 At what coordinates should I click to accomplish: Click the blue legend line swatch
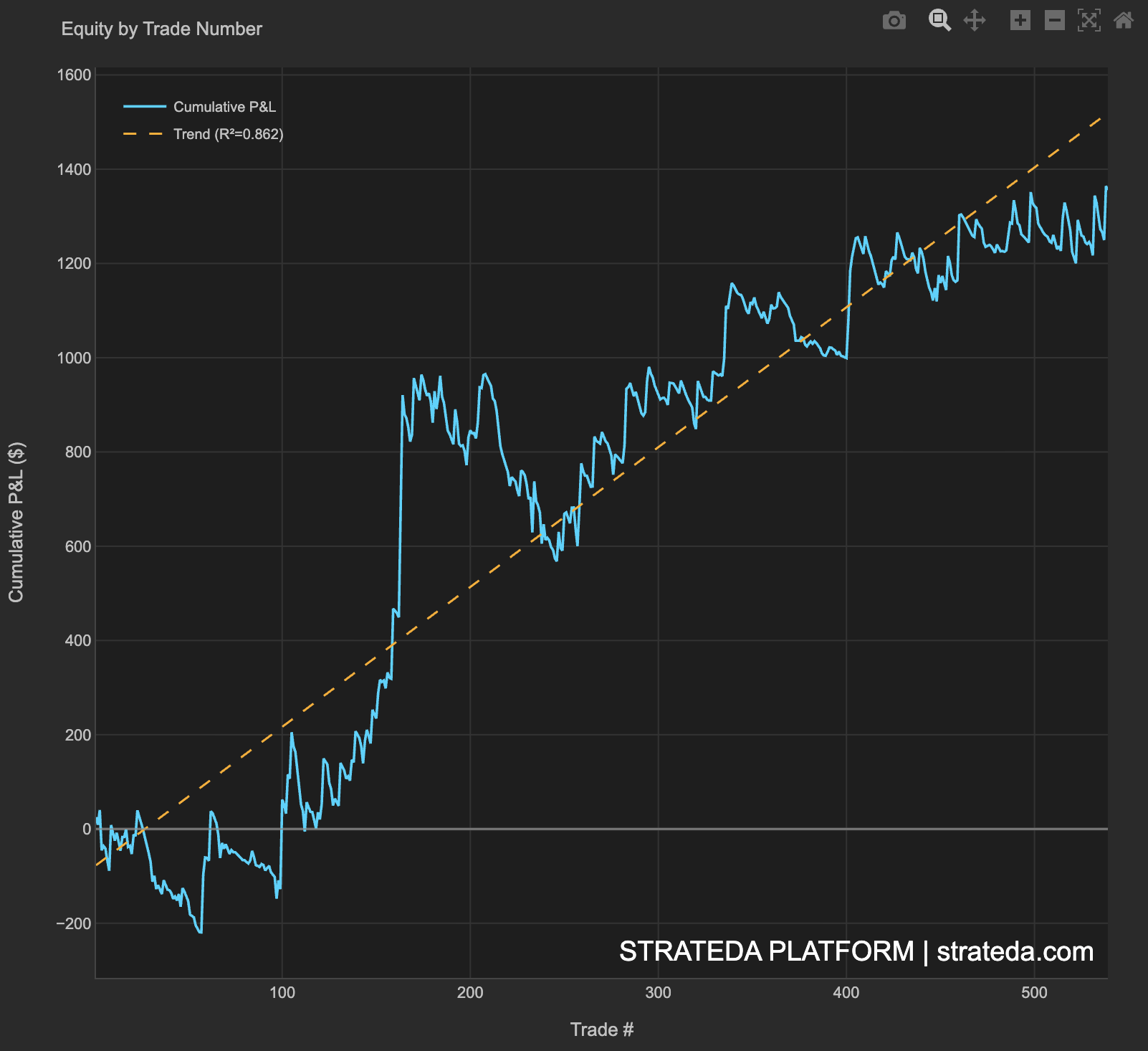(143, 107)
